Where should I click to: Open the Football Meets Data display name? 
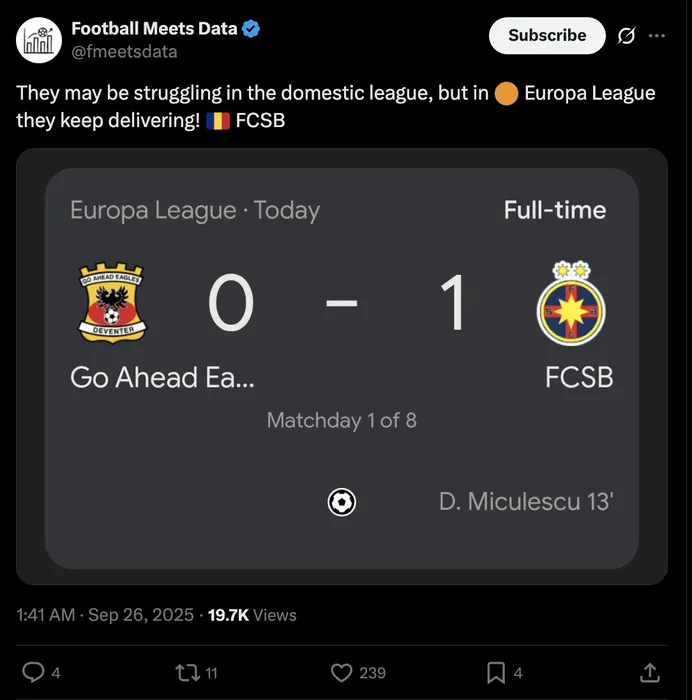(x=154, y=29)
